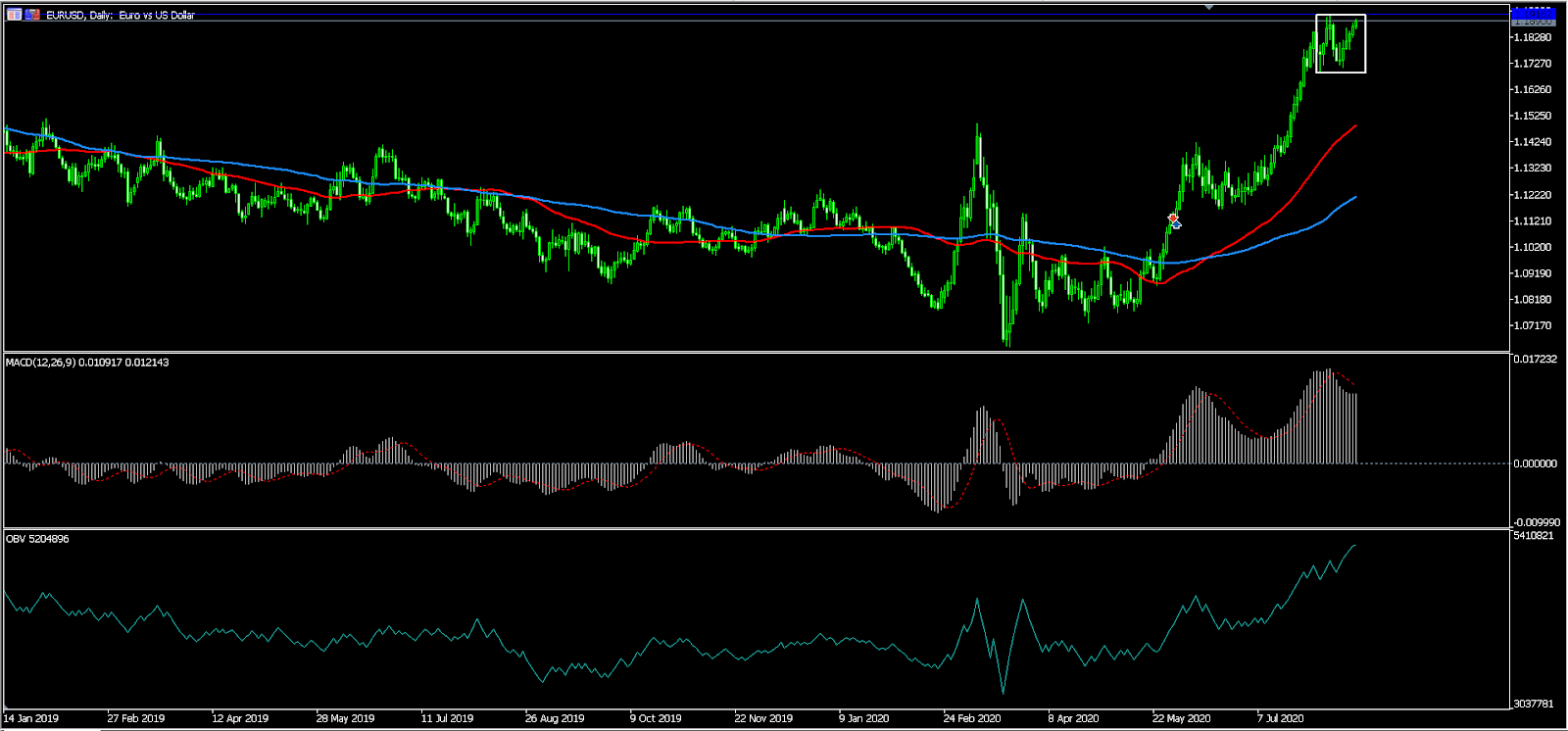Viewport: 1568px width, 731px height.
Task: Click the OBV 5204896 indicator label
Action: click(37, 539)
